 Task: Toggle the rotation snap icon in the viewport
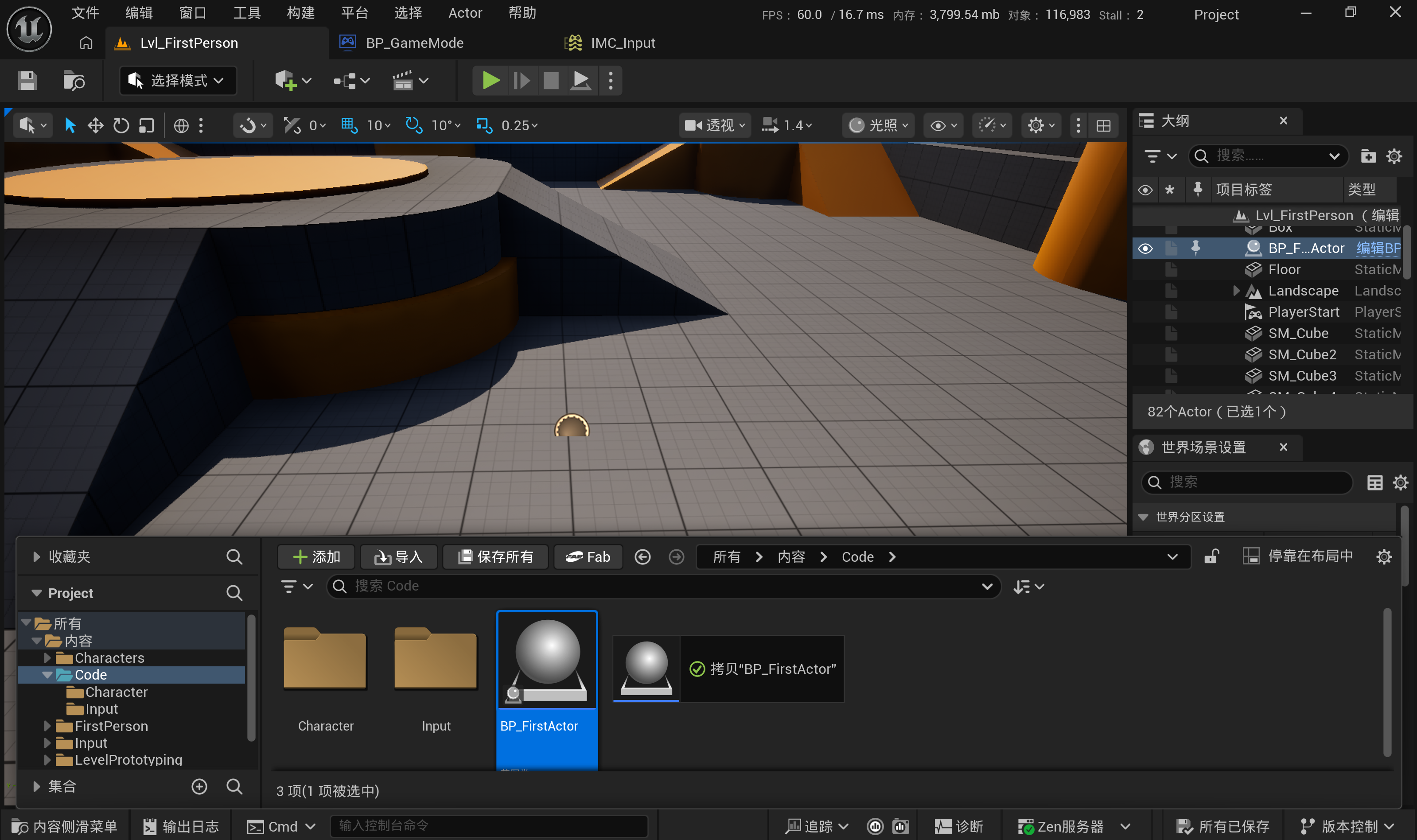414,125
